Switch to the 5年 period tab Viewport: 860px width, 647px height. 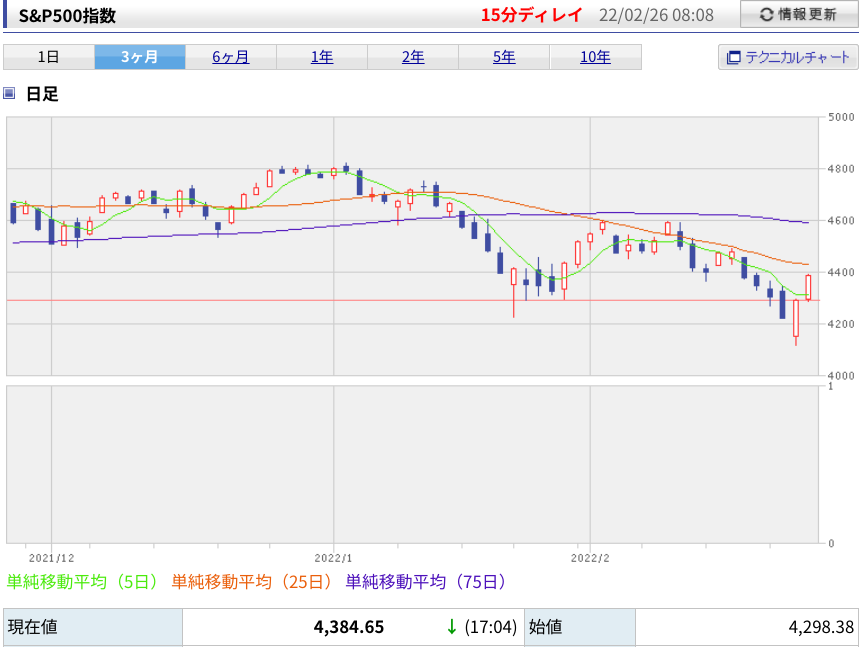504,57
